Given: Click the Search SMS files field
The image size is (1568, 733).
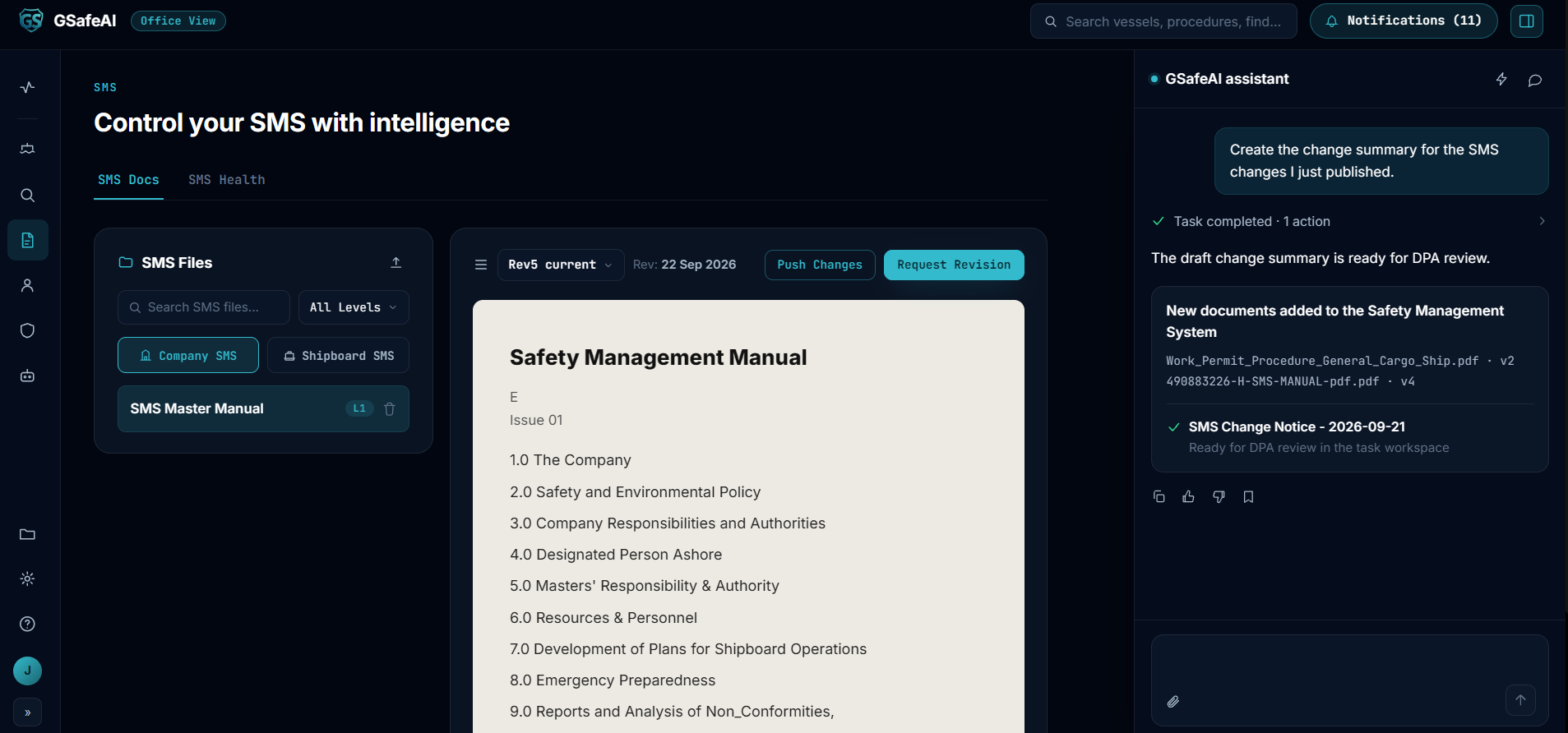Looking at the screenshot, I should point(204,307).
